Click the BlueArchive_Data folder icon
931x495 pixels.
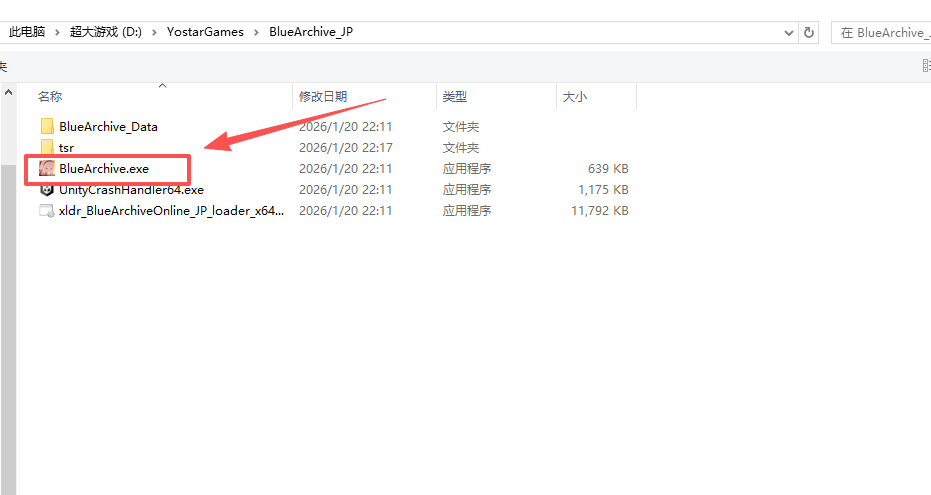47,127
